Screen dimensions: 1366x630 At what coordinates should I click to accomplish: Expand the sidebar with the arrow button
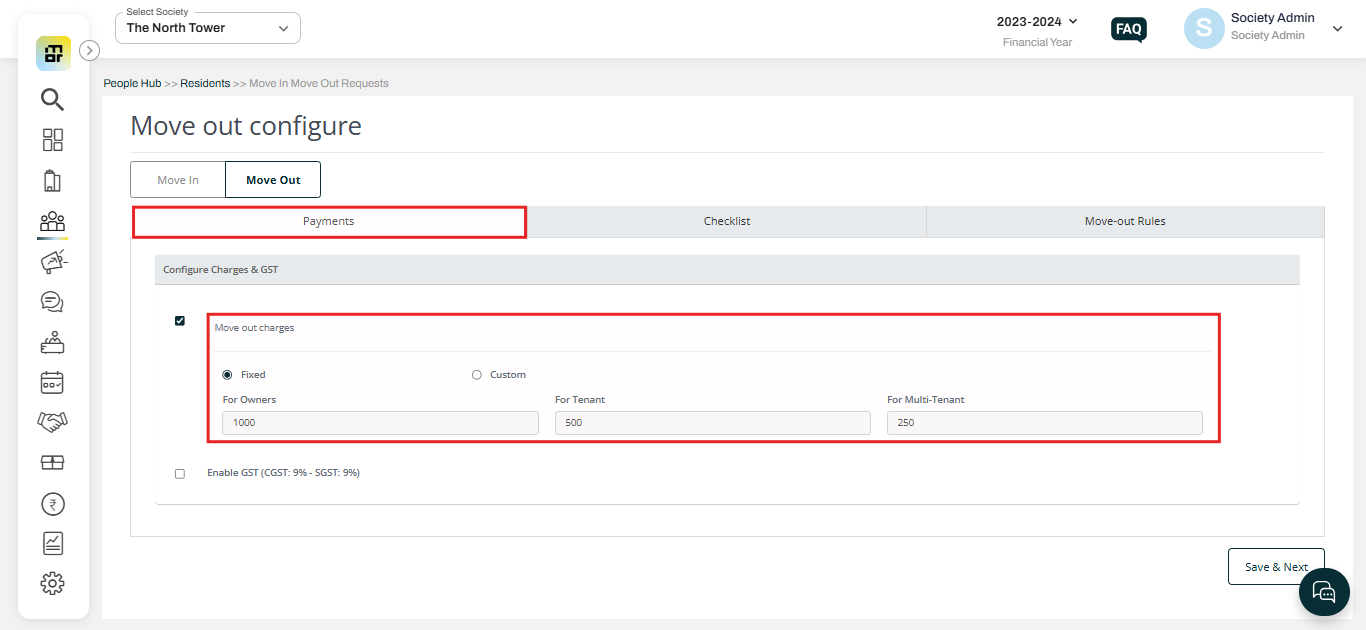89,50
